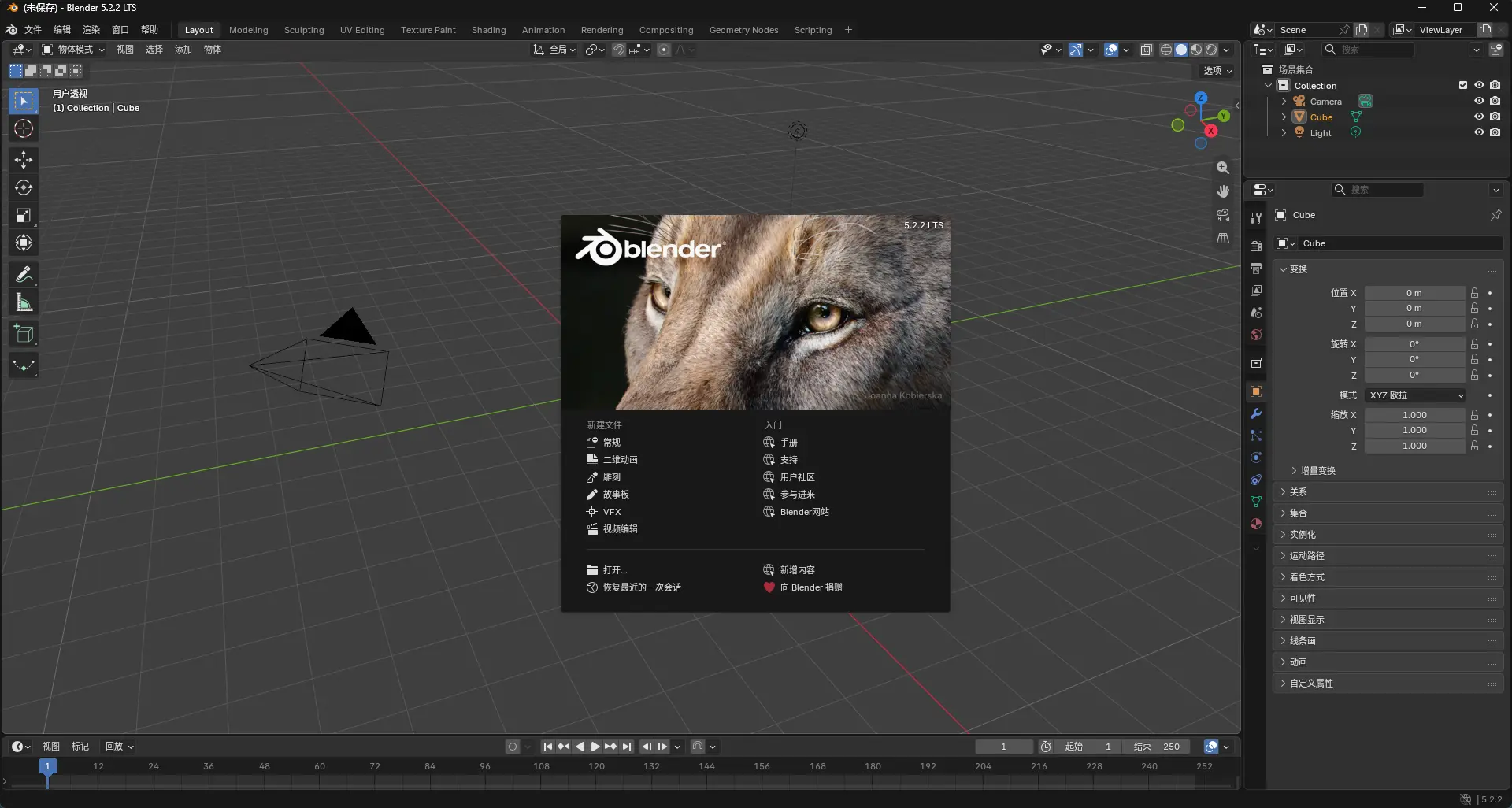
Task: Click the 结束 250 frame field
Action: point(1156,747)
